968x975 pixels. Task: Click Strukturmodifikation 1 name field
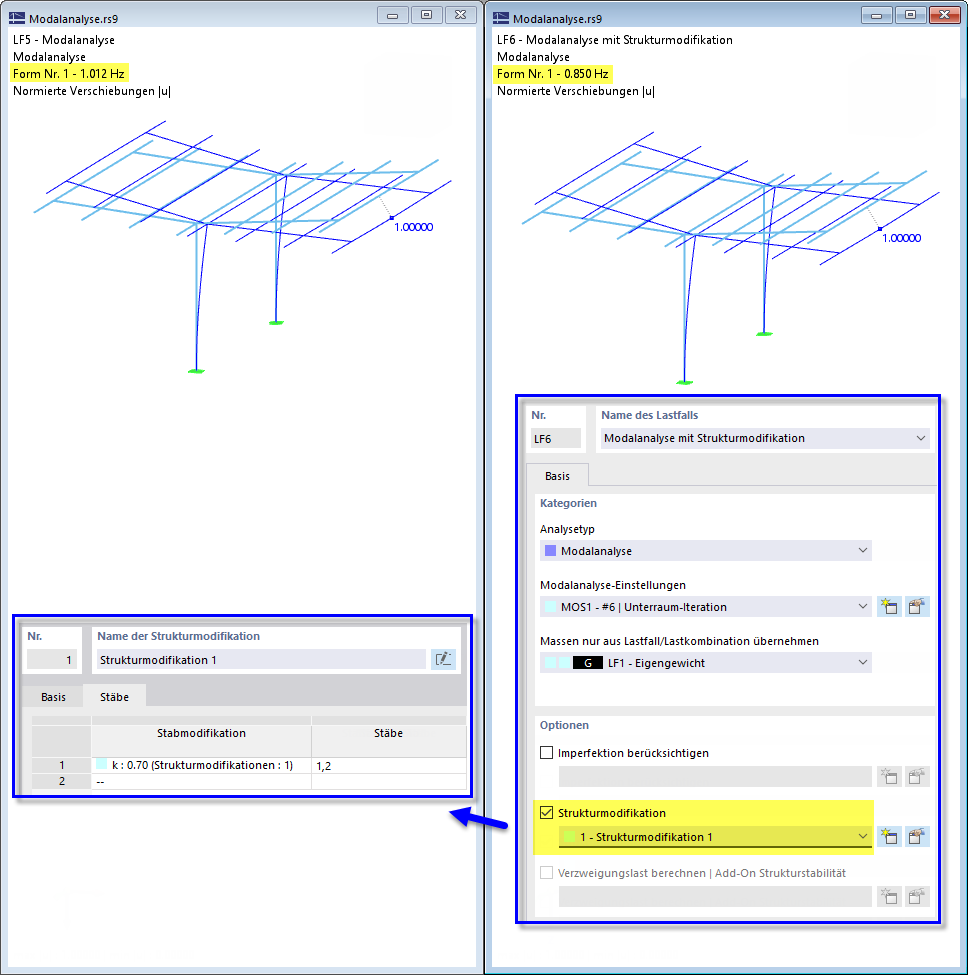click(x=261, y=660)
